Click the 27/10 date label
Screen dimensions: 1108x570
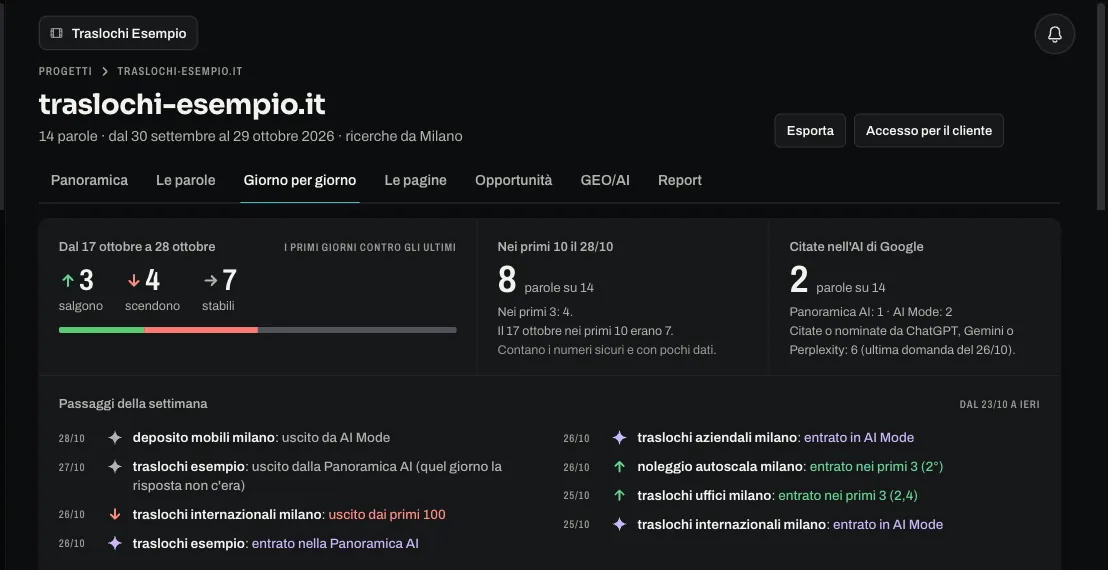click(x=71, y=468)
